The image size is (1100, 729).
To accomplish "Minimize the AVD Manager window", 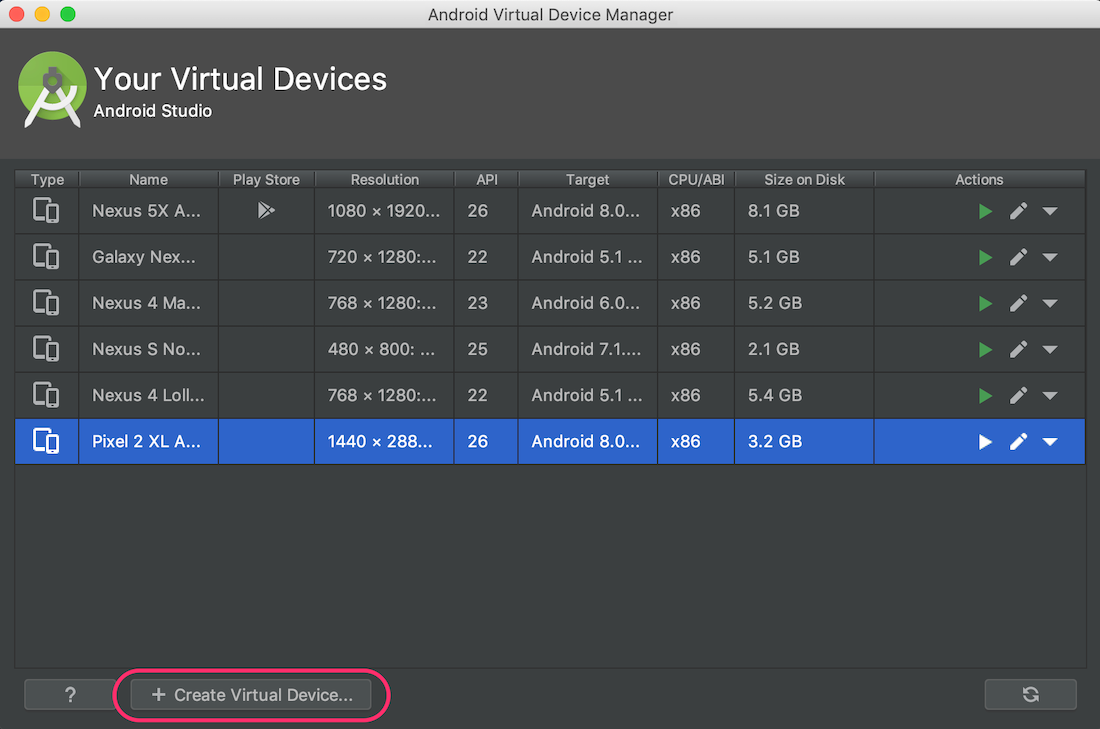I will (42, 14).
